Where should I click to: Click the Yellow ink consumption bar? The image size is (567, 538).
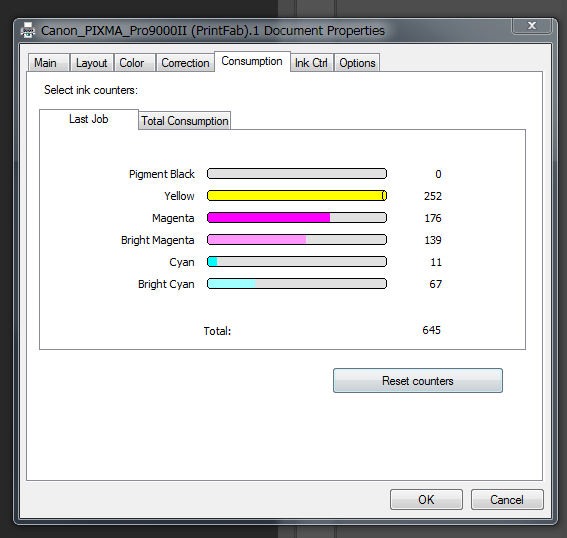[x=297, y=196]
